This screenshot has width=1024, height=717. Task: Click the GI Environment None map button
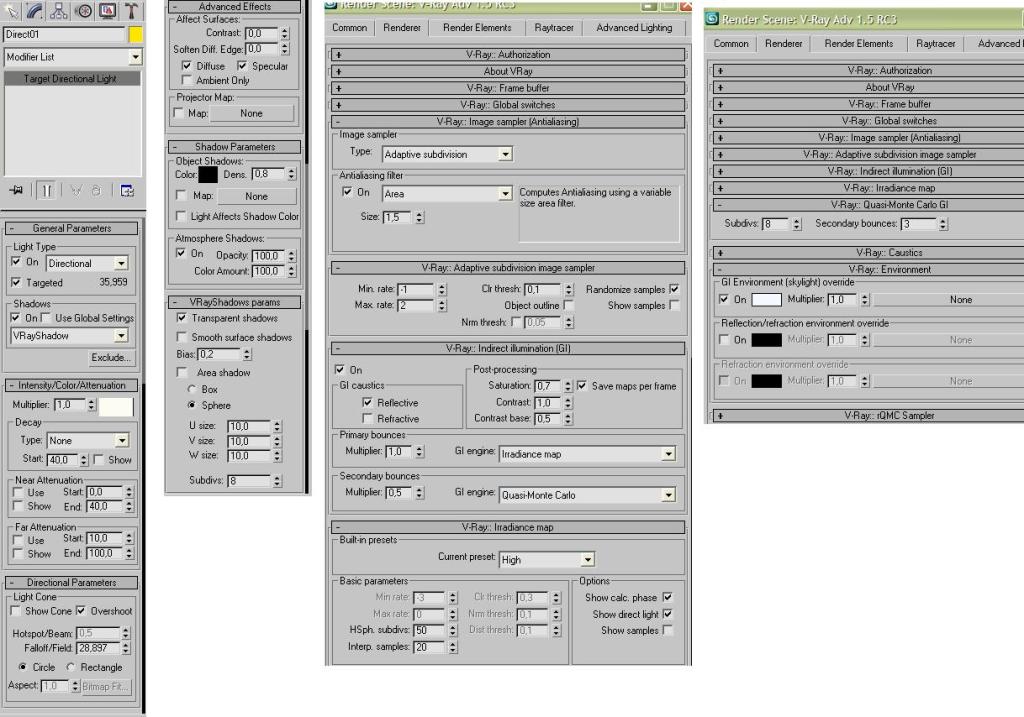click(949, 299)
